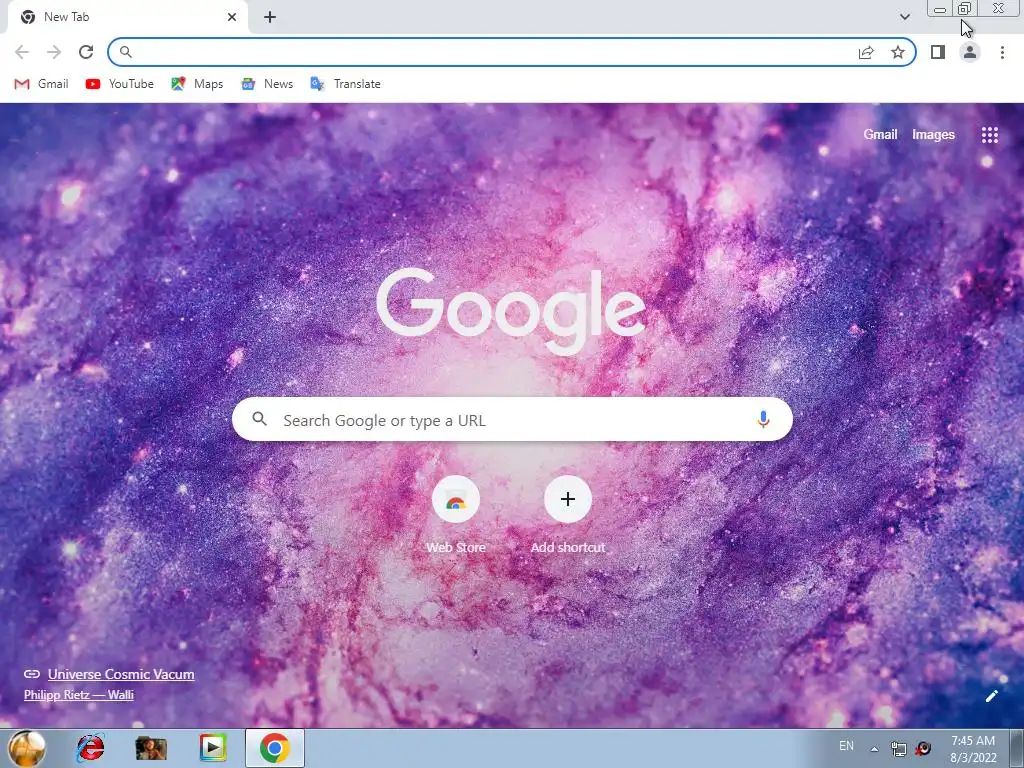Image resolution: width=1024 pixels, height=768 pixels.
Task: Expand the tab search chevron
Action: pos(904,17)
